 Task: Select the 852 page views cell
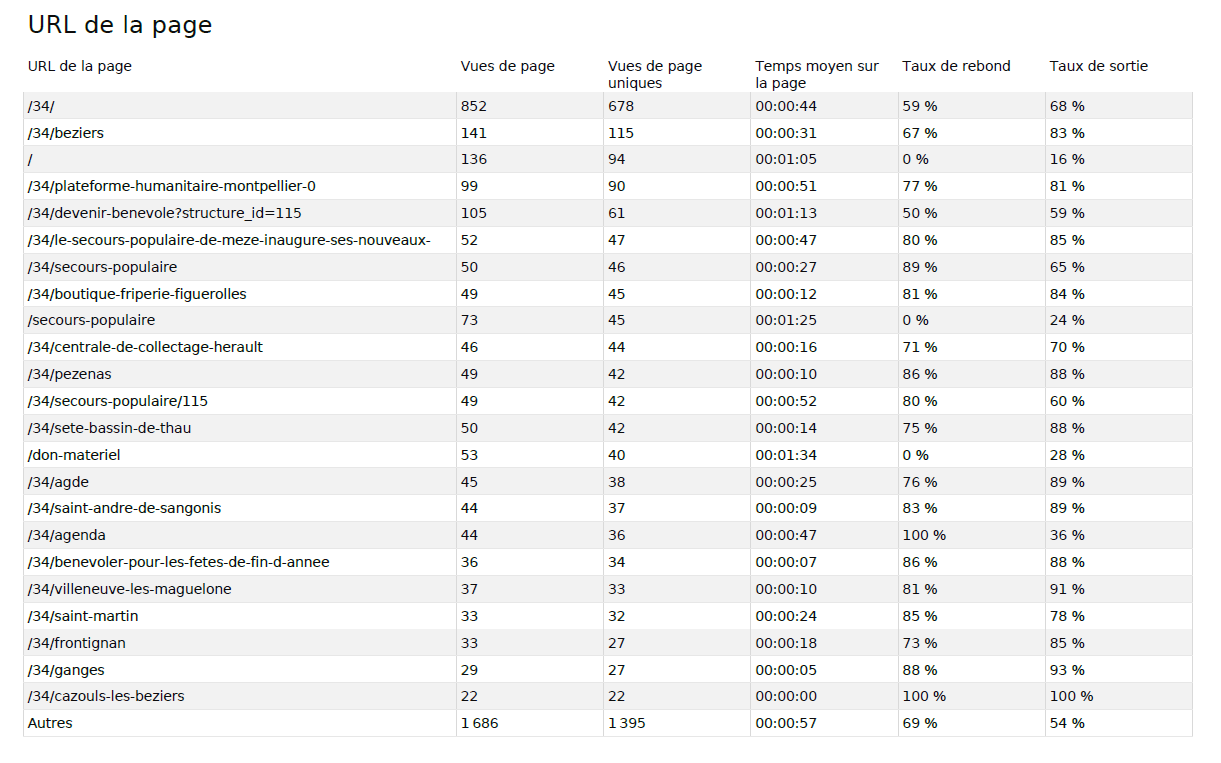pos(473,106)
